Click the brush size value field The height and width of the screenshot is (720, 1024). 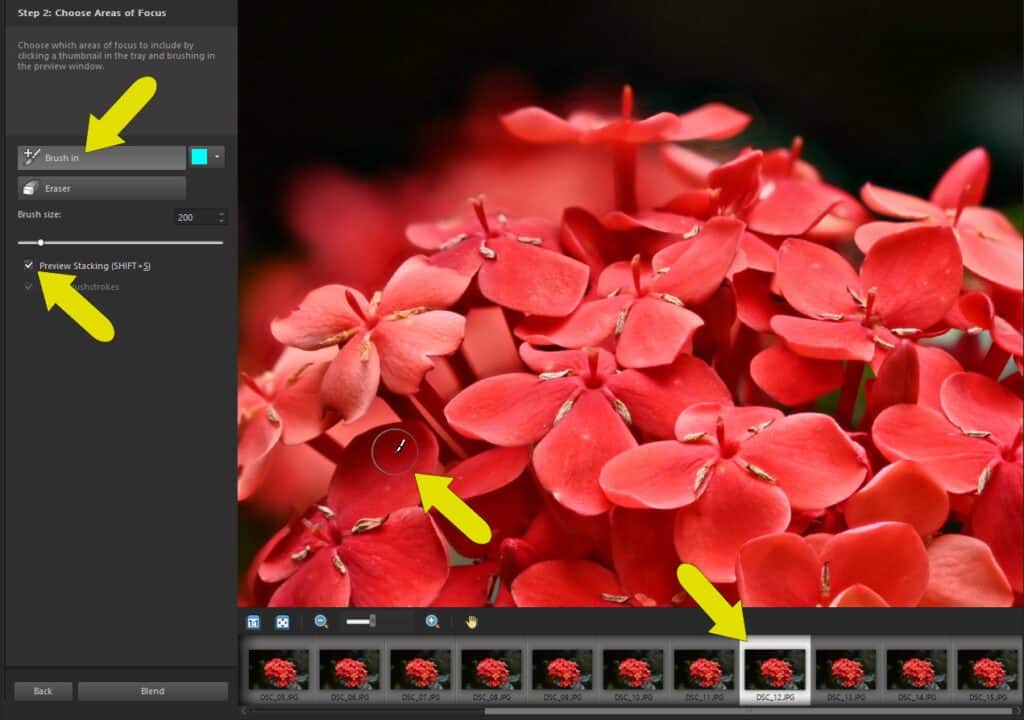(x=192, y=217)
